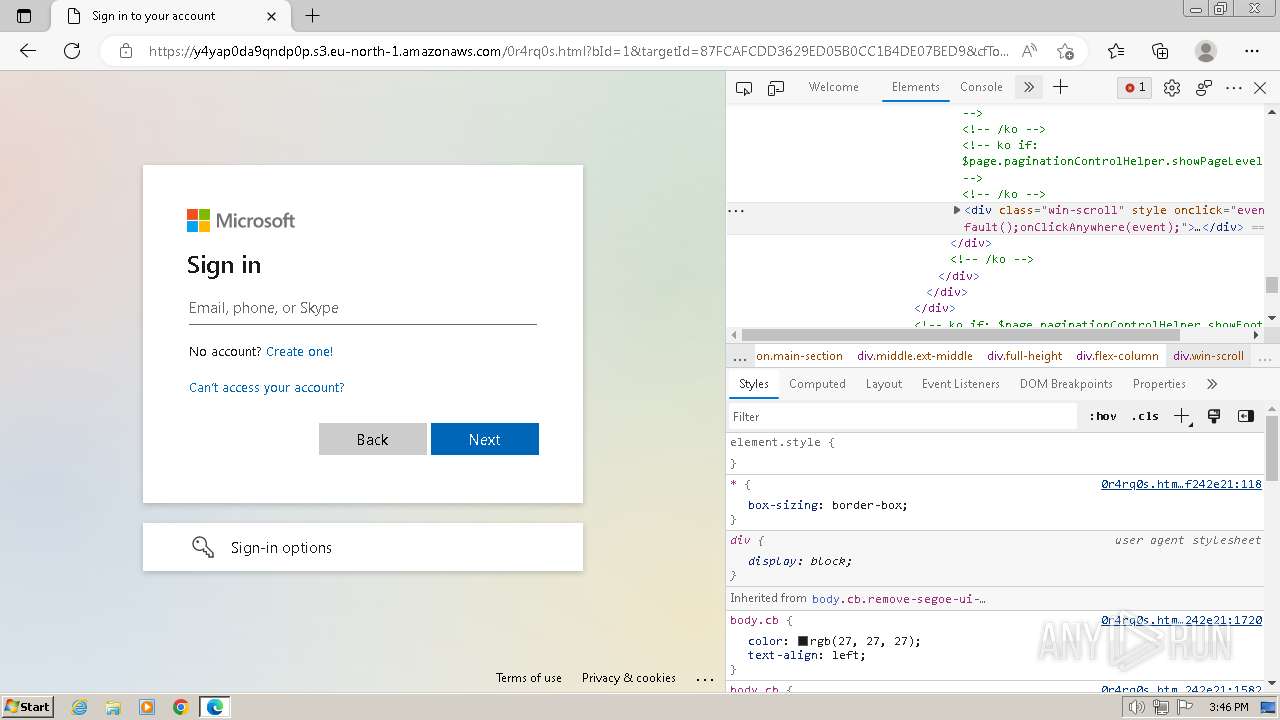Open DevTools customize menu (three dots)
The image size is (1280, 720).
click(1234, 88)
